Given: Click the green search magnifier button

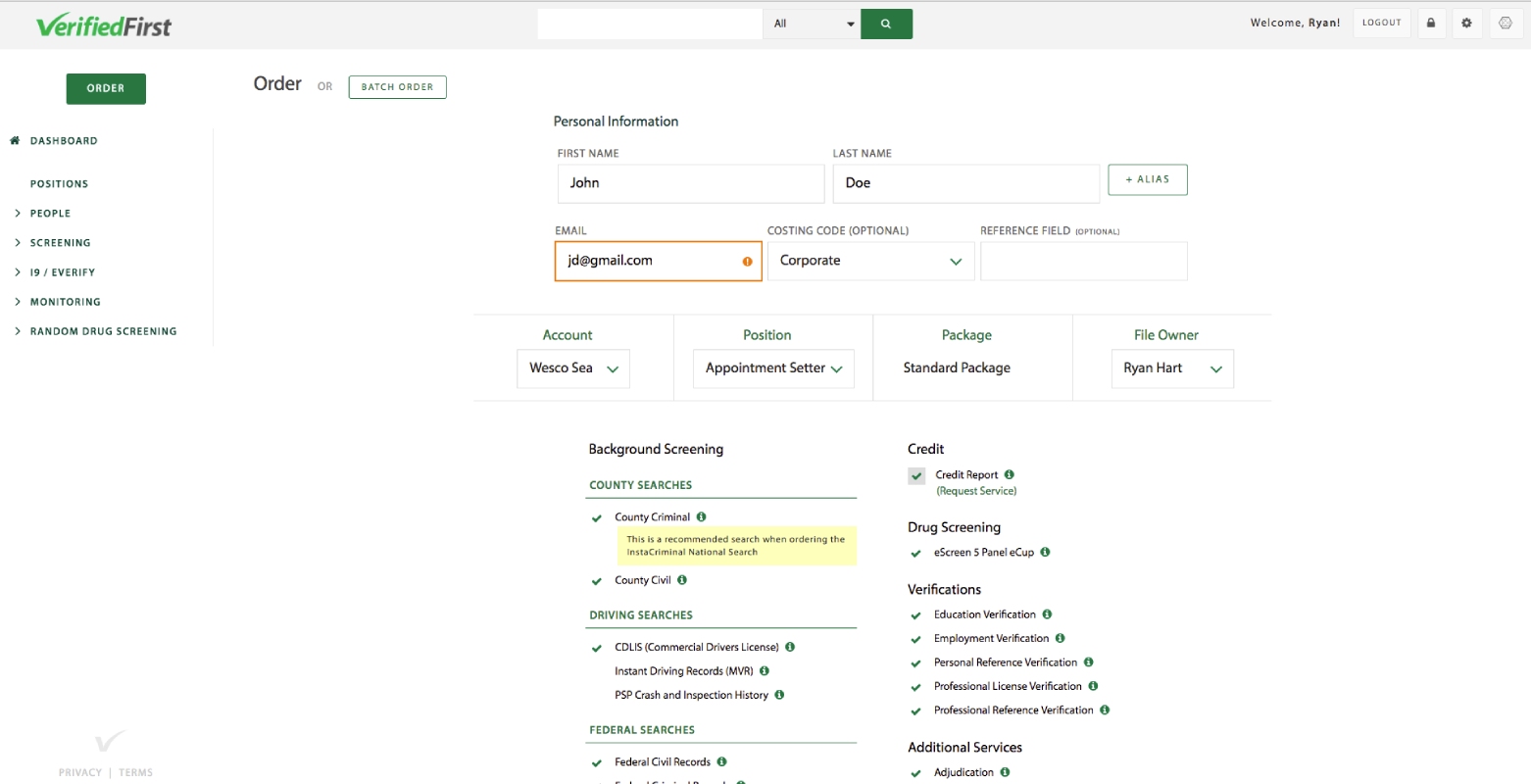Looking at the screenshot, I should [x=886, y=24].
